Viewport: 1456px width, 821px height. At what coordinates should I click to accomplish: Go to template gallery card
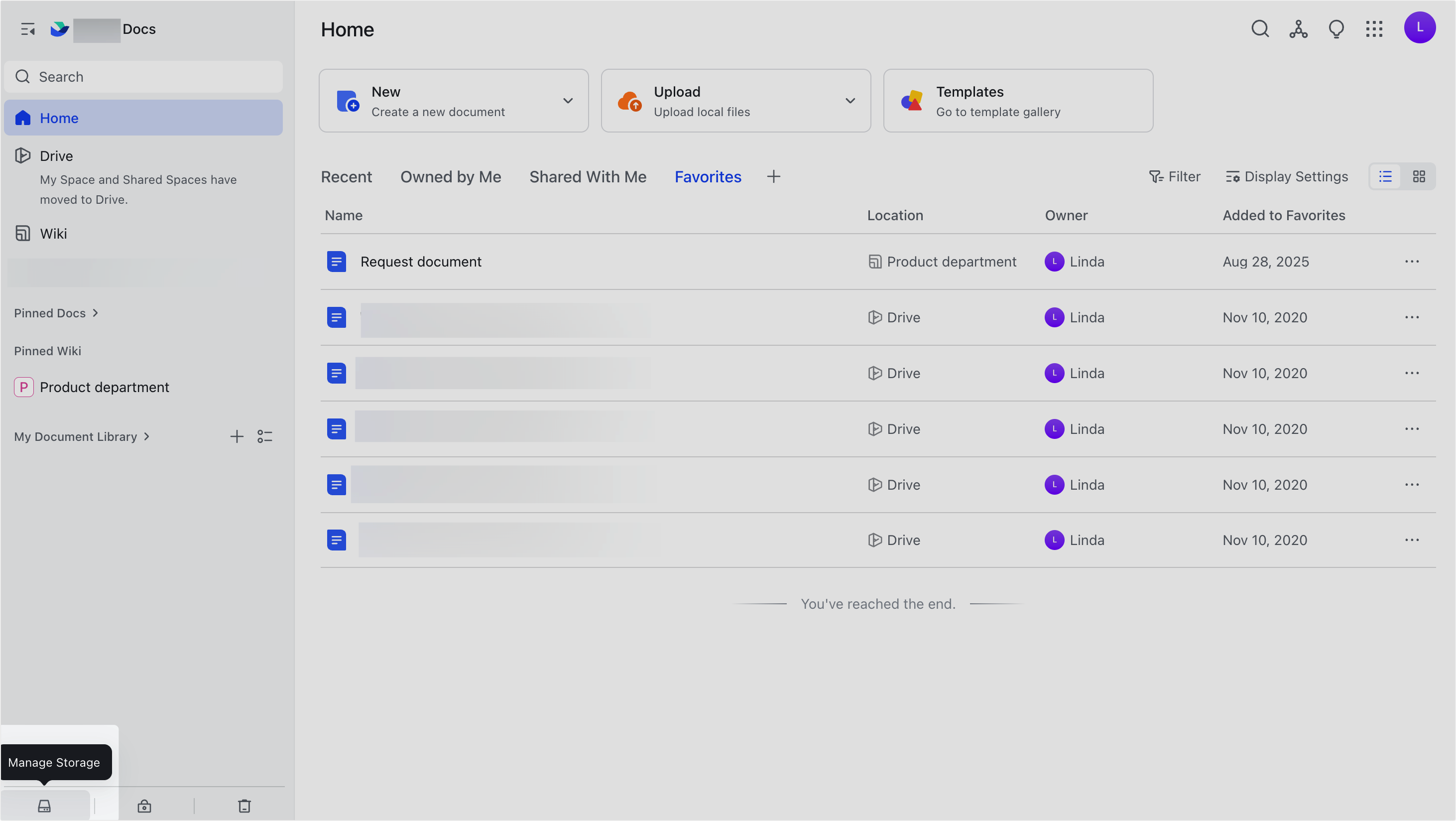coord(1018,101)
